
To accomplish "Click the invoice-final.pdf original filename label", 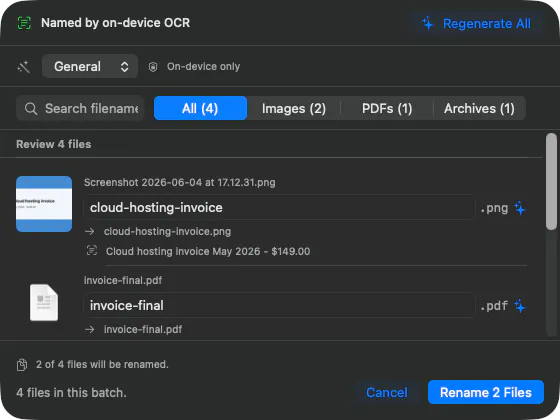I will pos(123,280).
